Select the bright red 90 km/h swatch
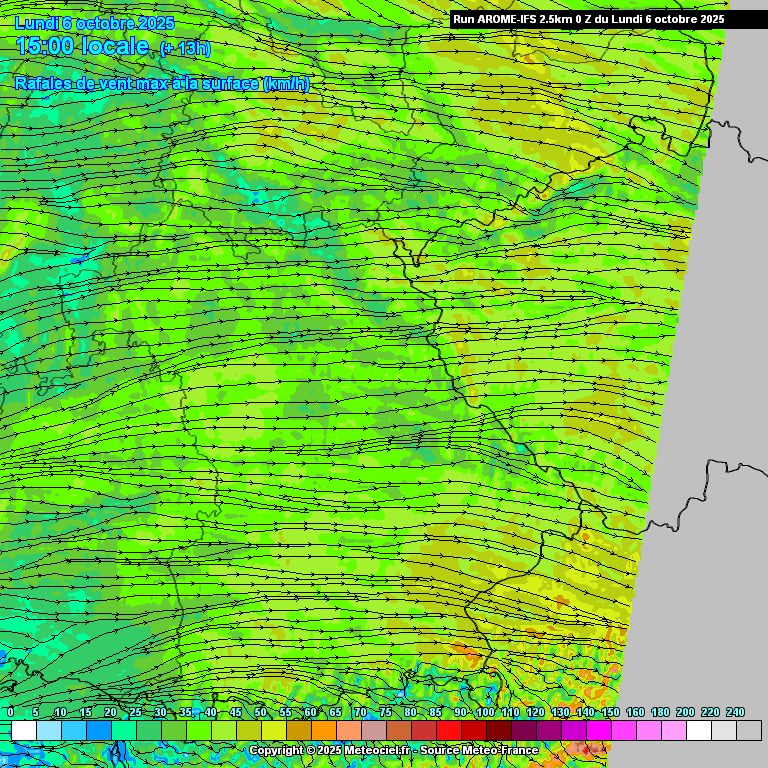768x768 pixels. tap(473, 731)
